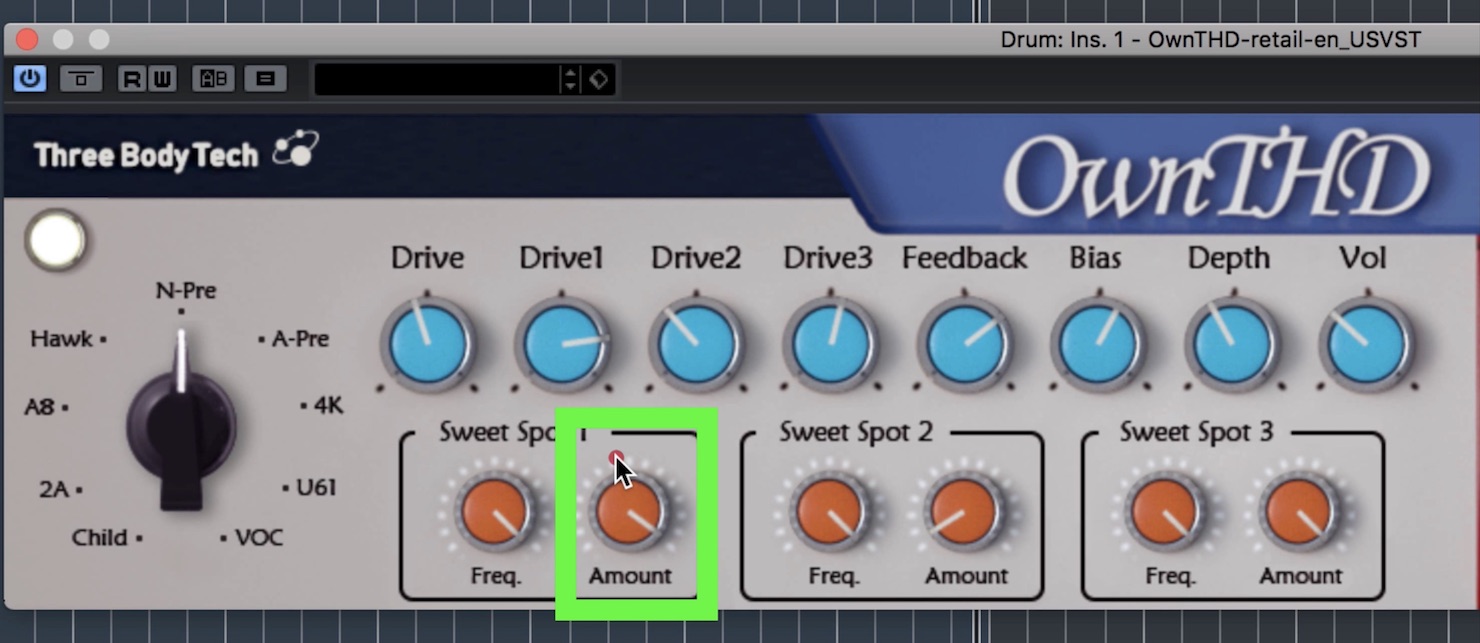Adjust the Feedback knob

[964, 345]
